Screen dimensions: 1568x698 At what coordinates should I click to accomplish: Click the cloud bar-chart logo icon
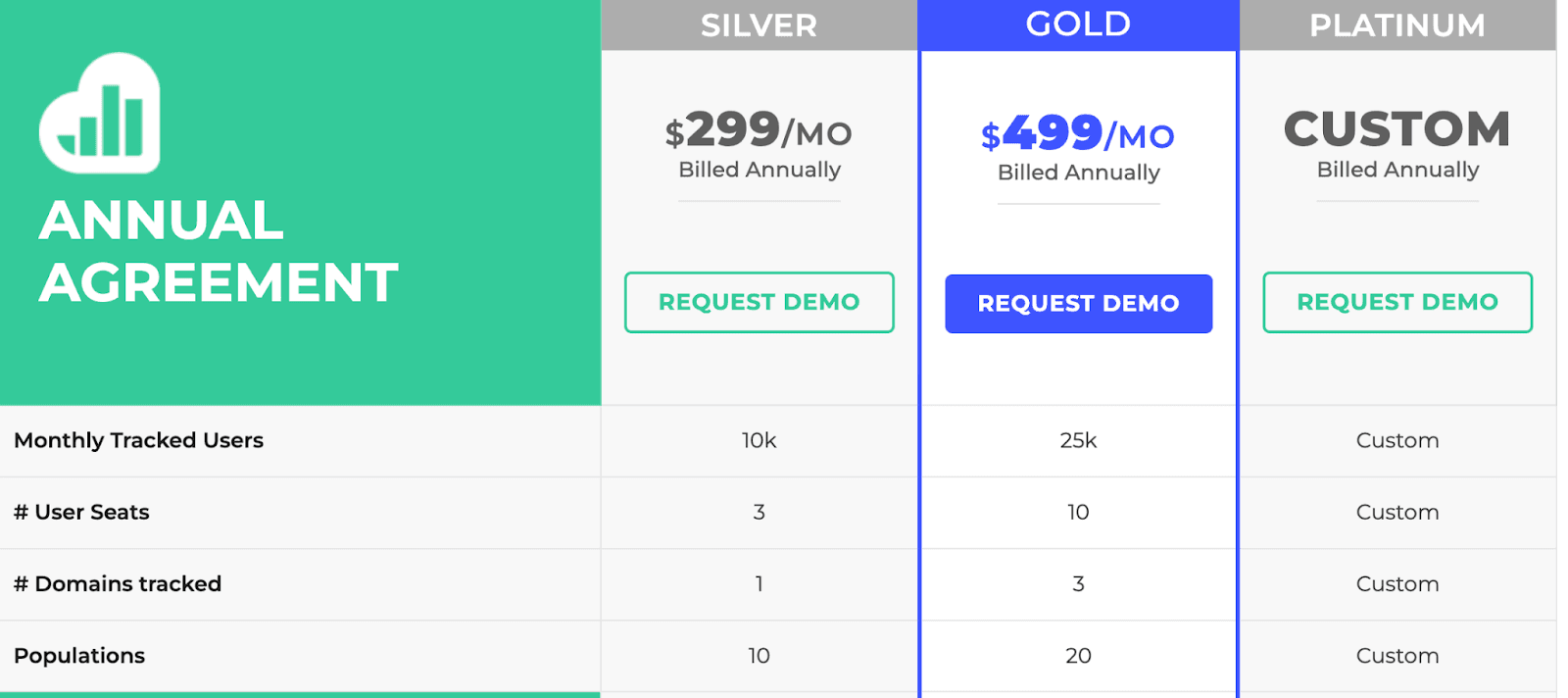(99, 113)
